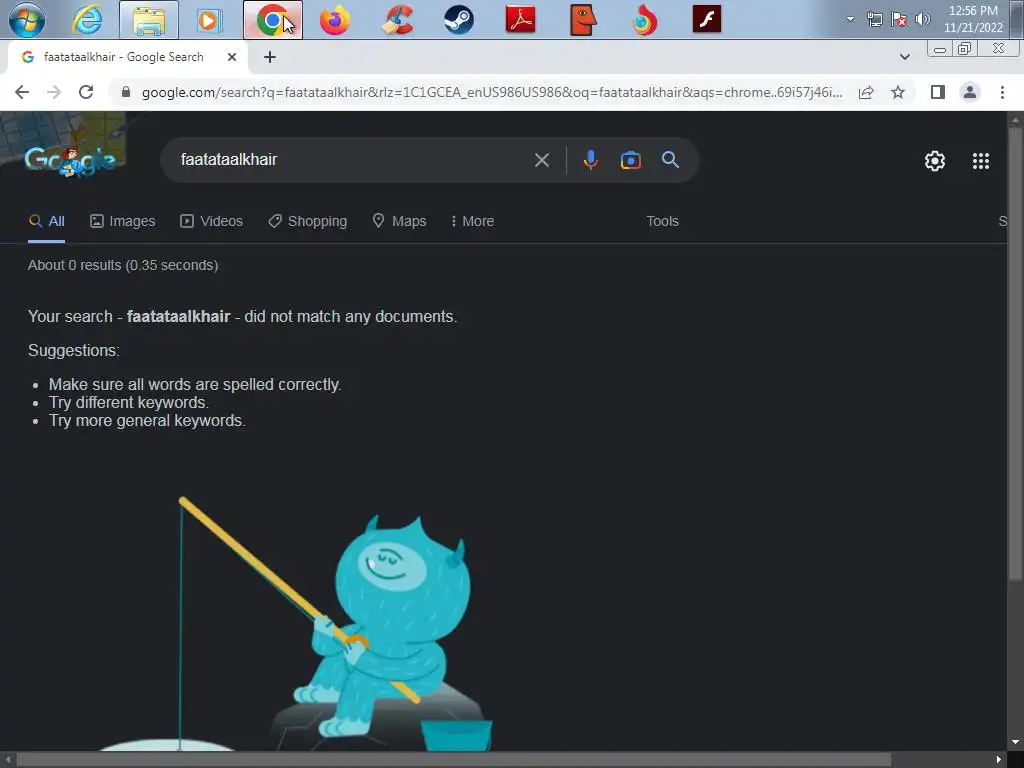Open Windows Media Player from taskbar
Image resolution: width=1024 pixels, height=768 pixels.
click(x=210, y=20)
